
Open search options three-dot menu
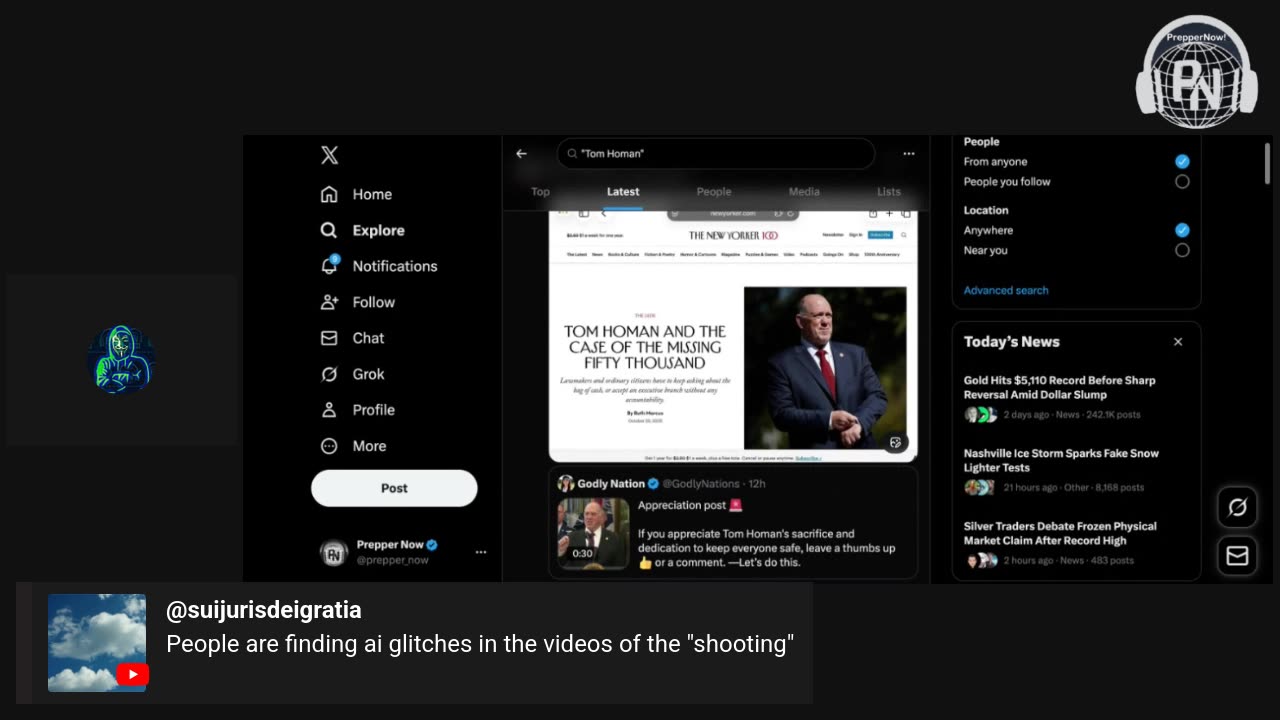point(908,153)
